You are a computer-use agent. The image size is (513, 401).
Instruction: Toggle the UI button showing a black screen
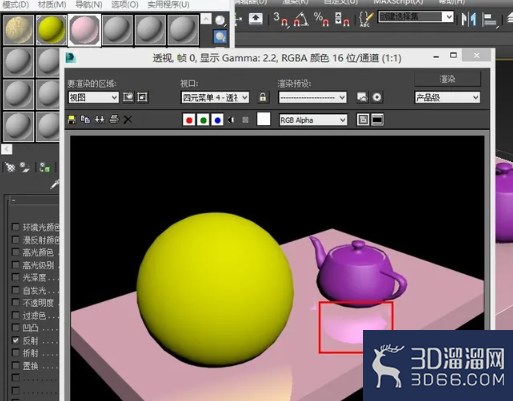(377, 120)
